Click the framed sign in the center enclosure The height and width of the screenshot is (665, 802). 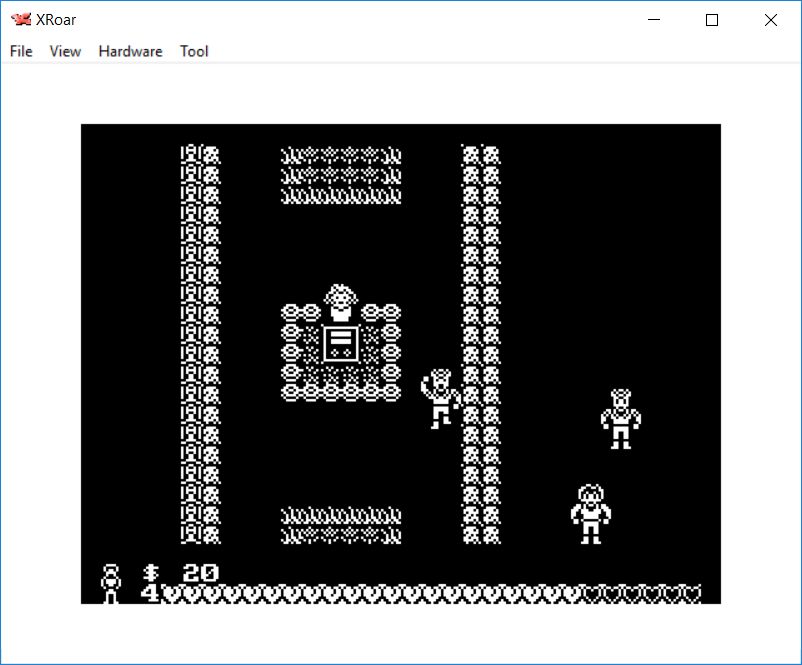tap(340, 343)
